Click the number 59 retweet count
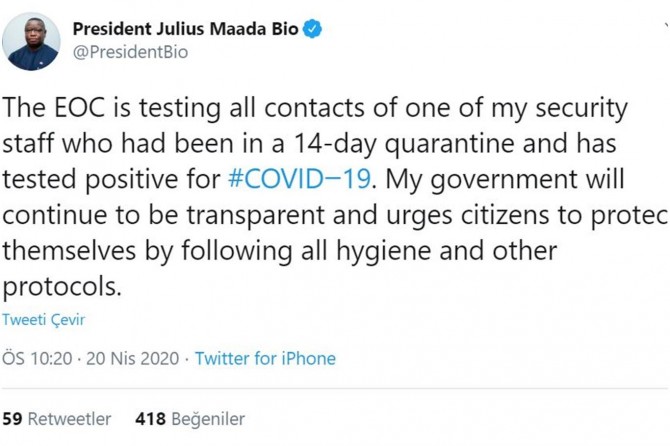 coord(13,418)
